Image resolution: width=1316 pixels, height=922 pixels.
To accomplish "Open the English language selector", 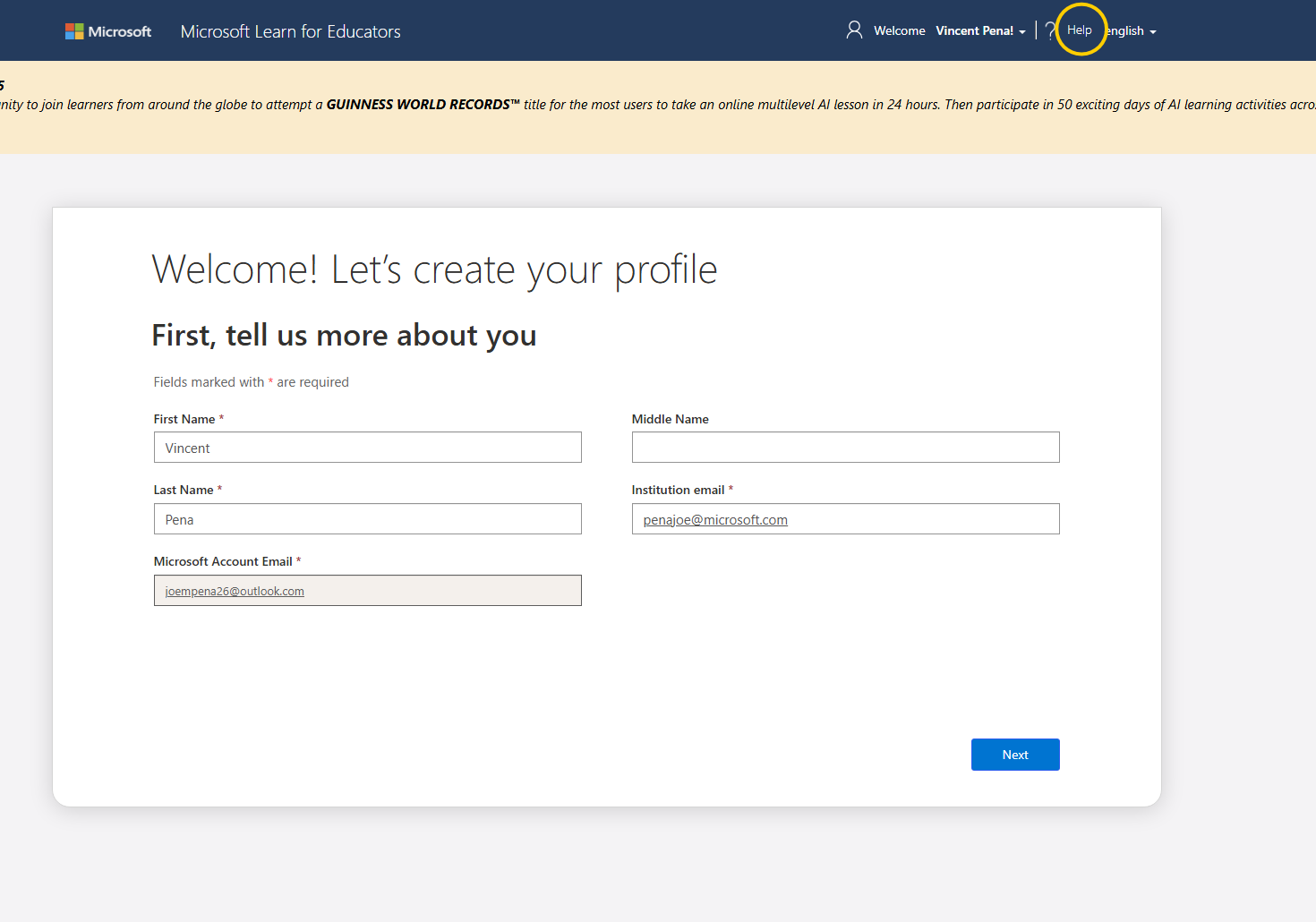I will pyautogui.click(x=1126, y=30).
